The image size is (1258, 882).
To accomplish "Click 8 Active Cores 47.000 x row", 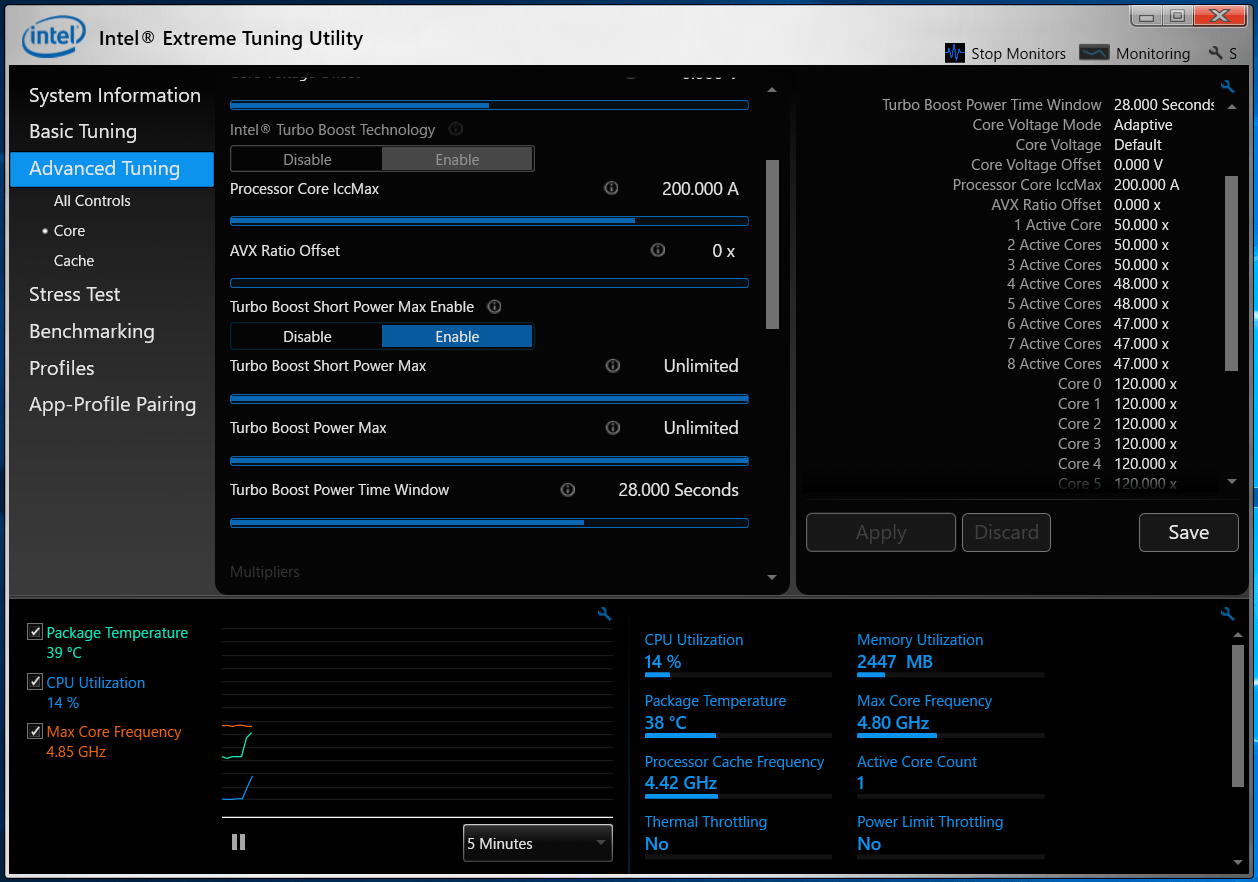I will click(1088, 364).
